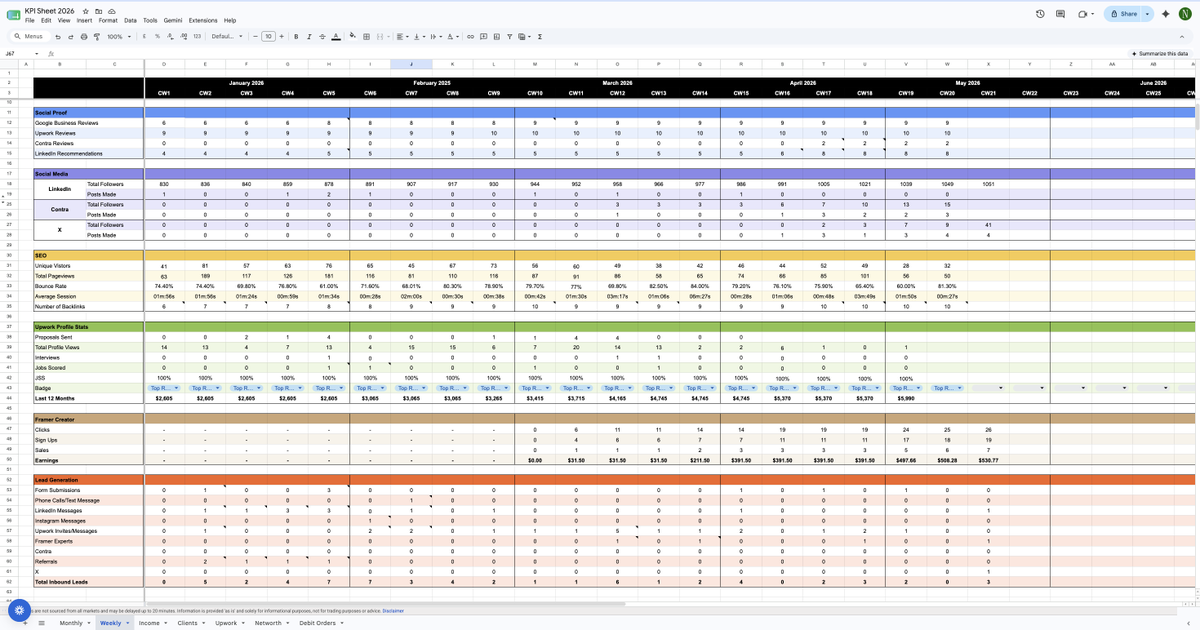1200x630 pixels.
Task: Click Summarize this data button
Action: 1159,53
